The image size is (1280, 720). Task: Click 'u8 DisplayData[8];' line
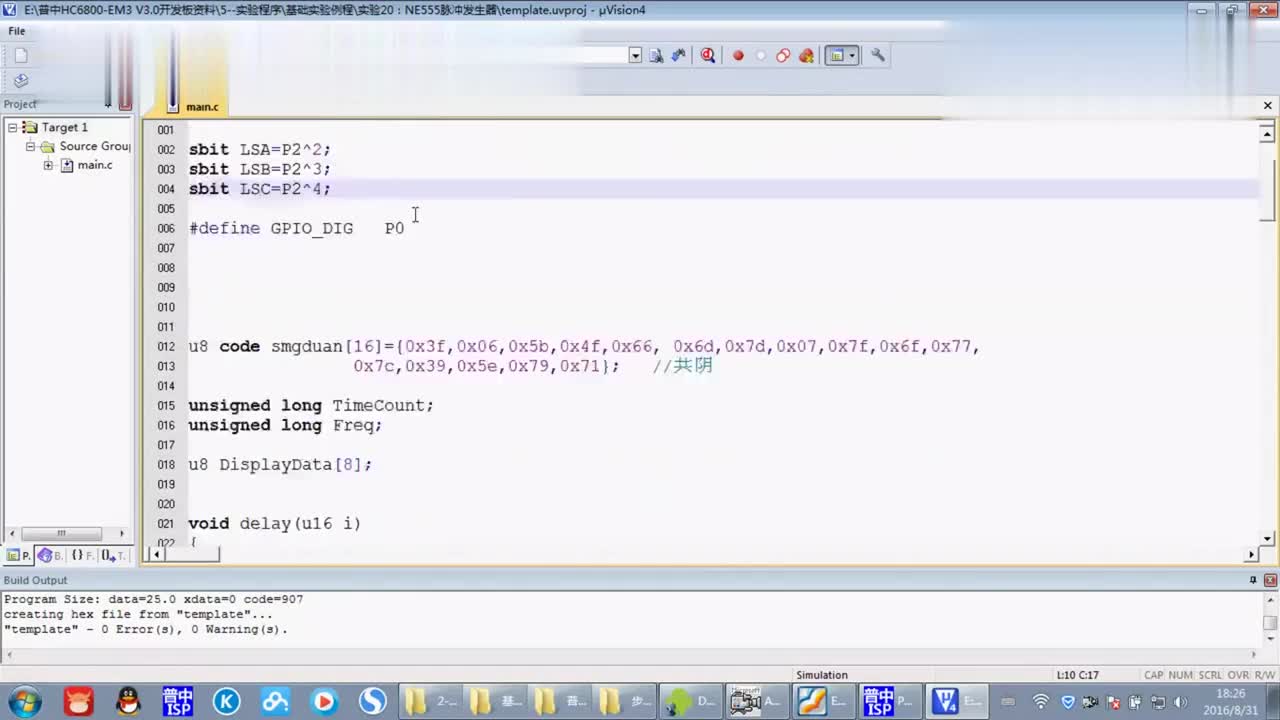pyautogui.click(x=280, y=465)
